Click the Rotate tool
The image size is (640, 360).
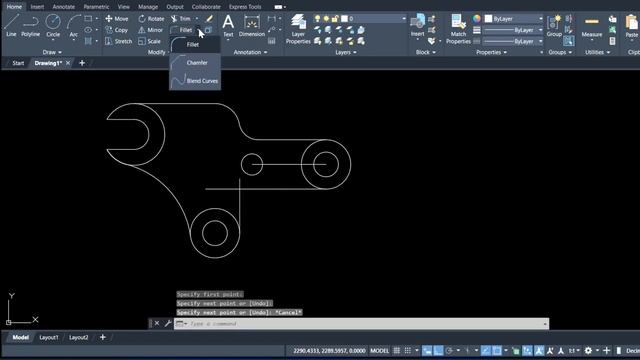151,19
